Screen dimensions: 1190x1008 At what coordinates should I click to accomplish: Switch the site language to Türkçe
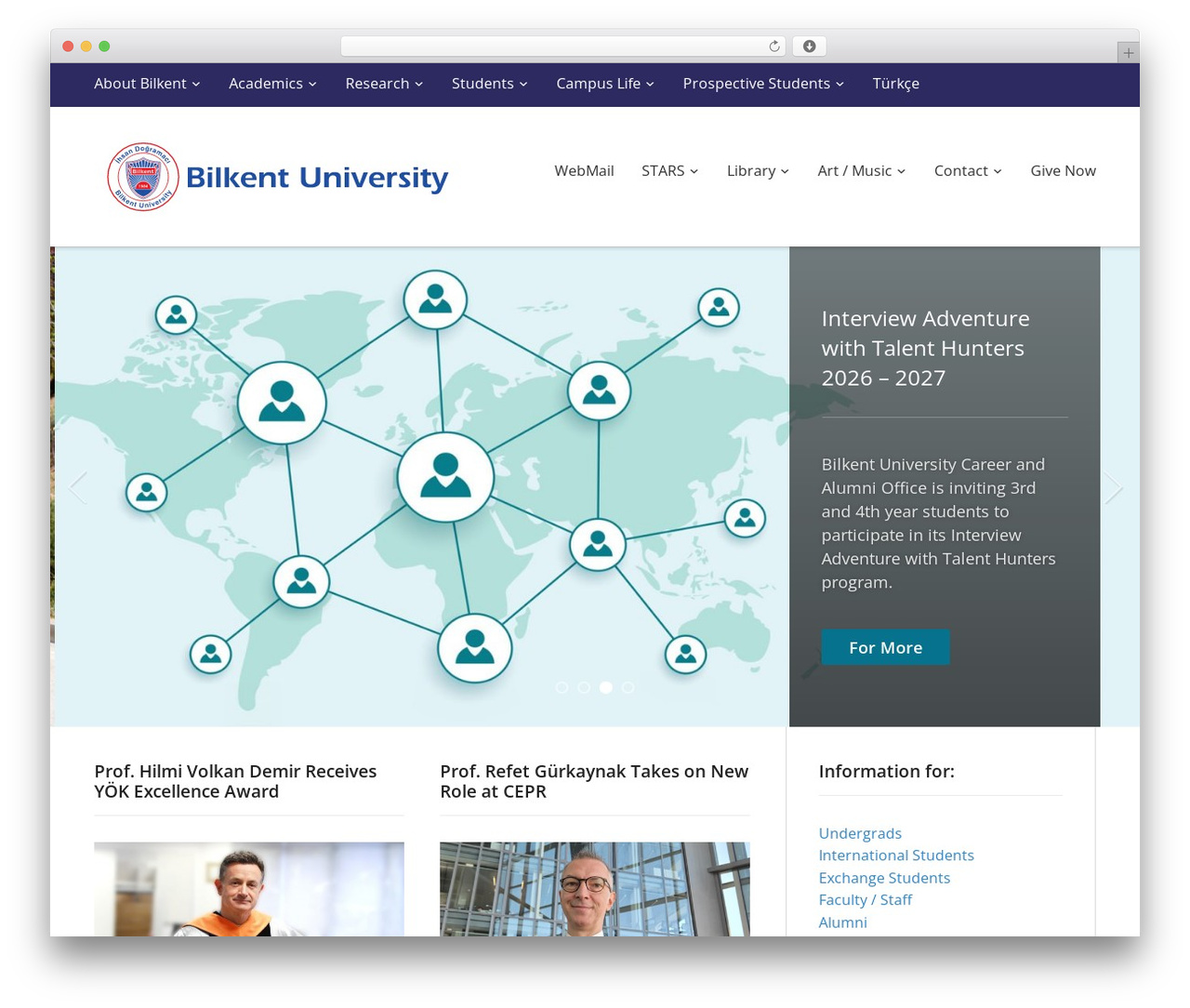pyautogui.click(x=896, y=84)
